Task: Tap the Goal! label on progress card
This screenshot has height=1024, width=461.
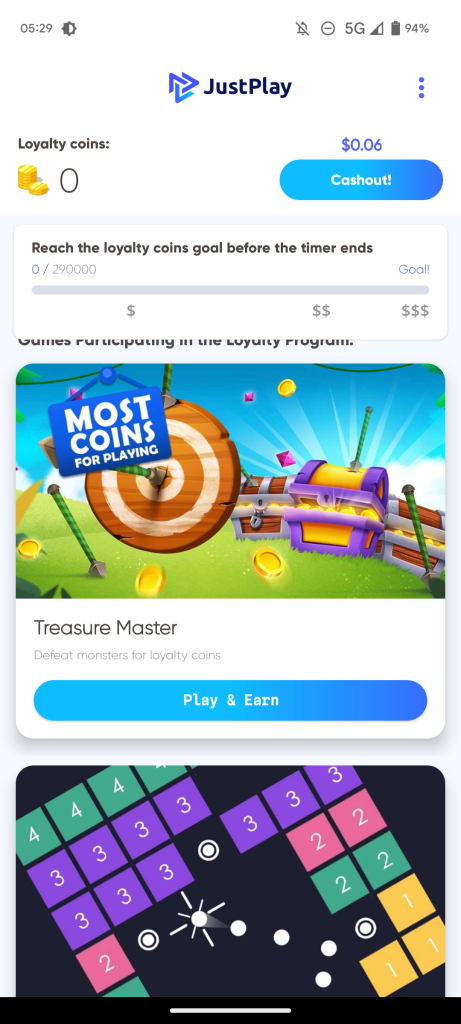Action: pyautogui.click(x=414, y=269)
